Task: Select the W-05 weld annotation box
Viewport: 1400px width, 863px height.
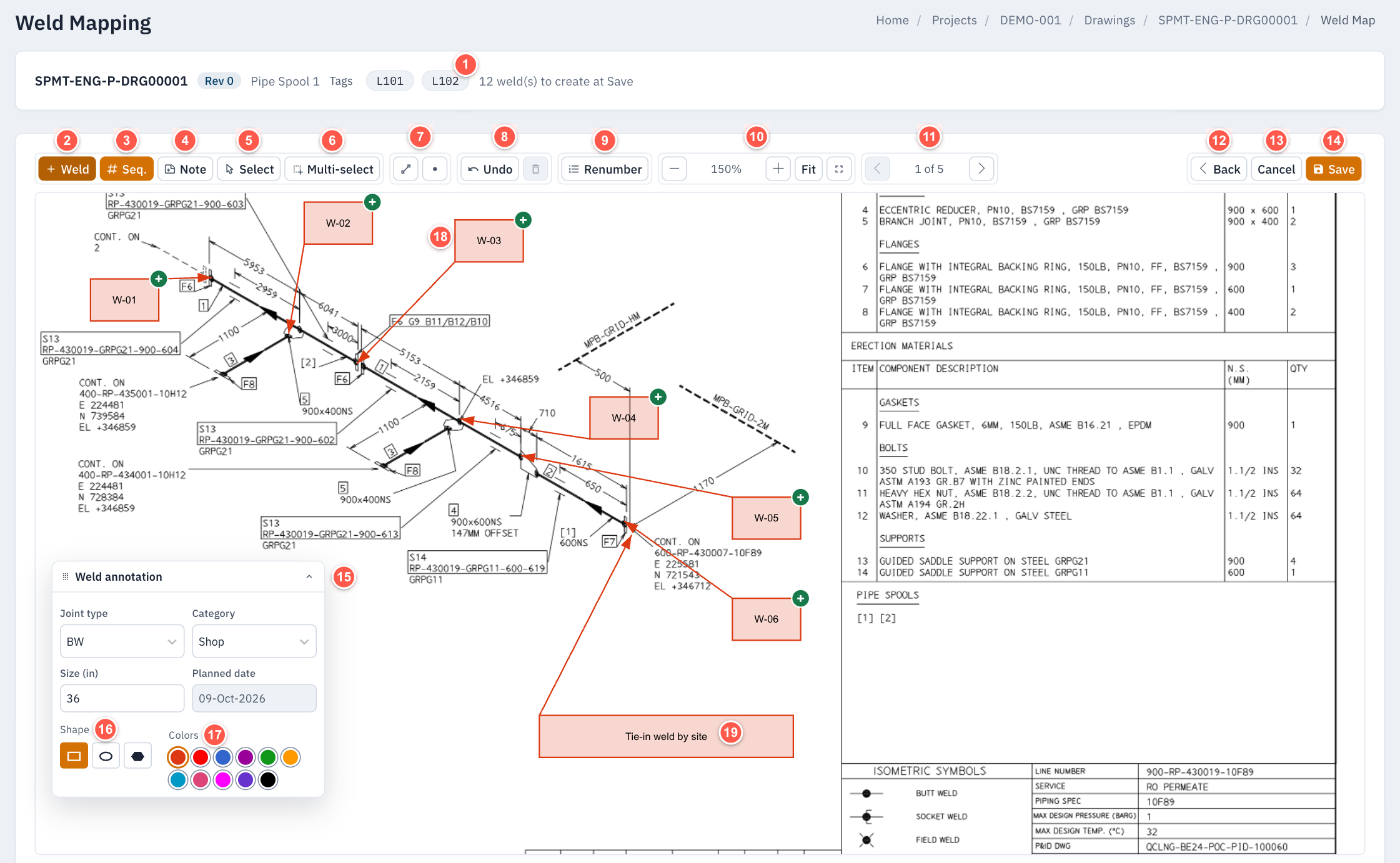Action: click(766, 518)
